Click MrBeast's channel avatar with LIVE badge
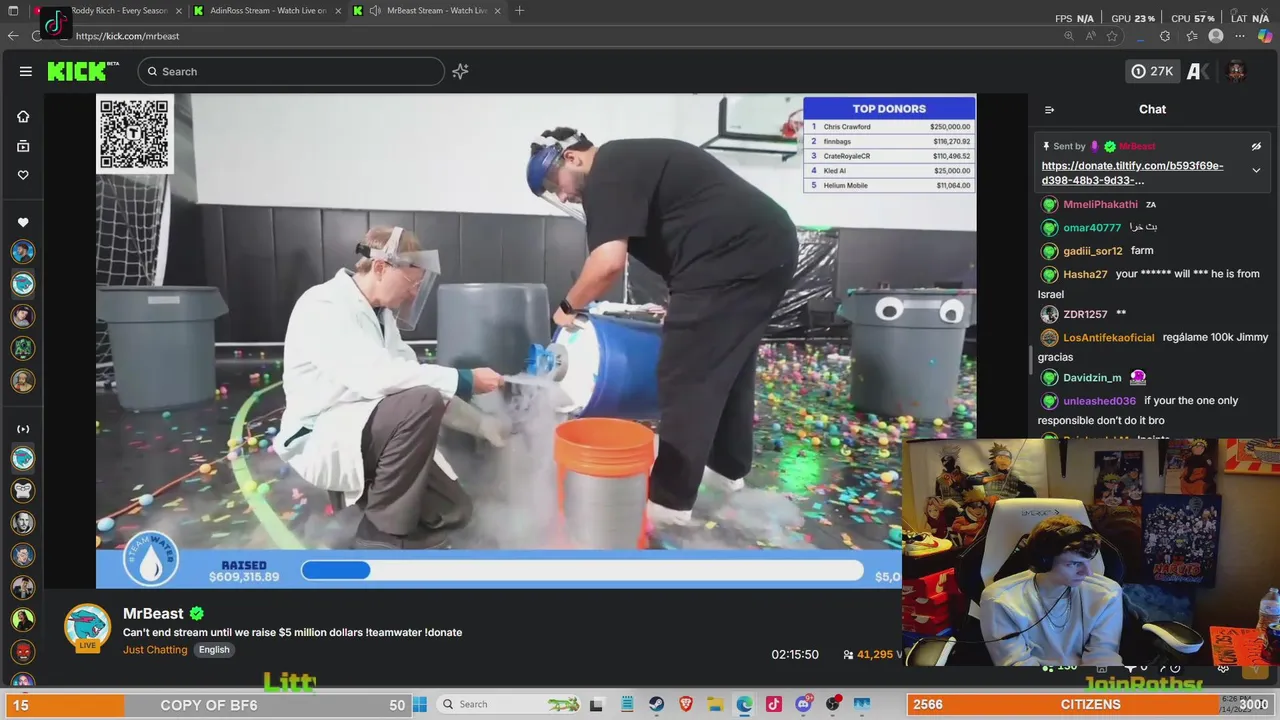1280x720 pixels. (88, 628)
